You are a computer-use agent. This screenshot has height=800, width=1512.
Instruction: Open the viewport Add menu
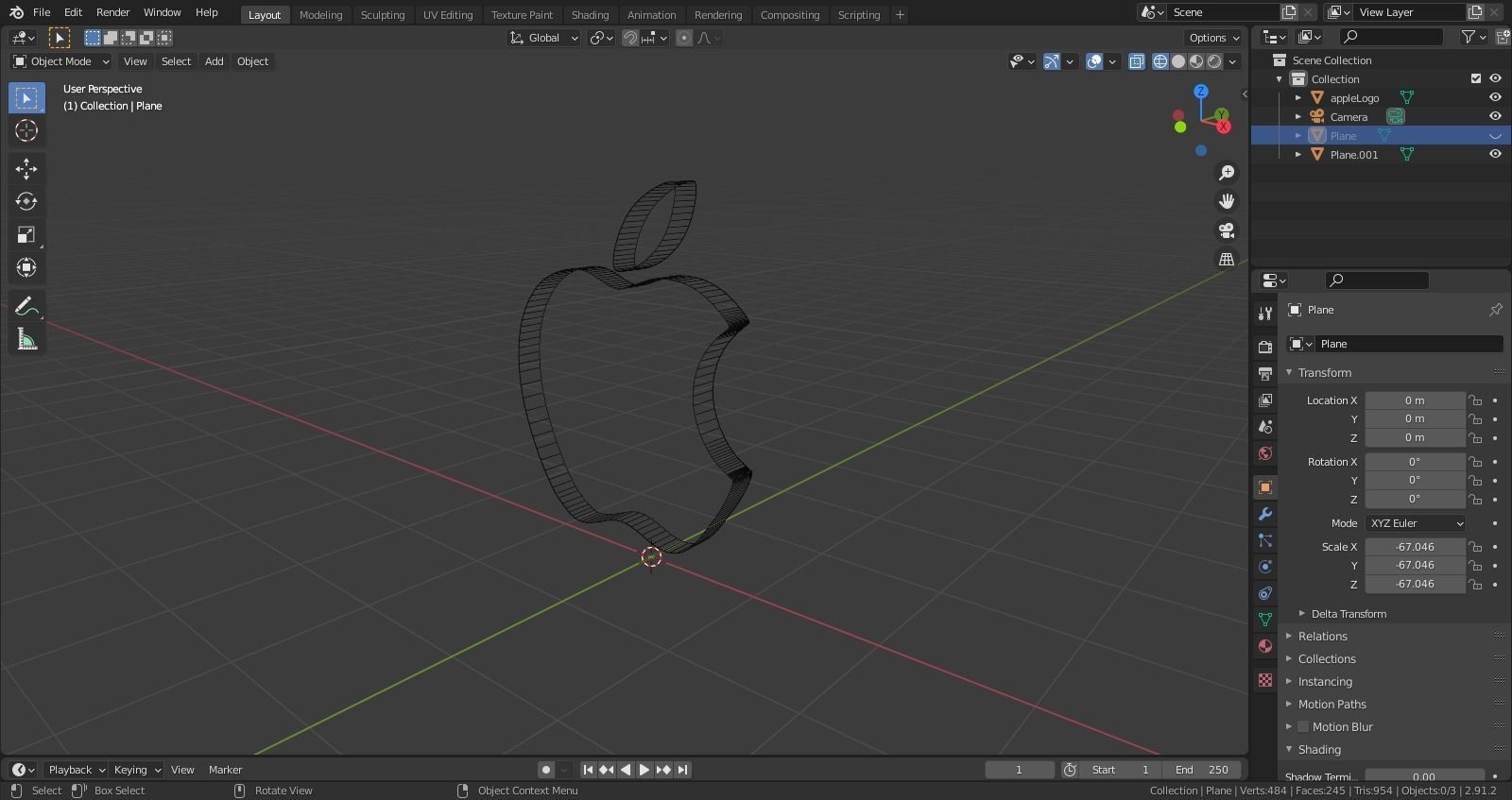[215, 61]
